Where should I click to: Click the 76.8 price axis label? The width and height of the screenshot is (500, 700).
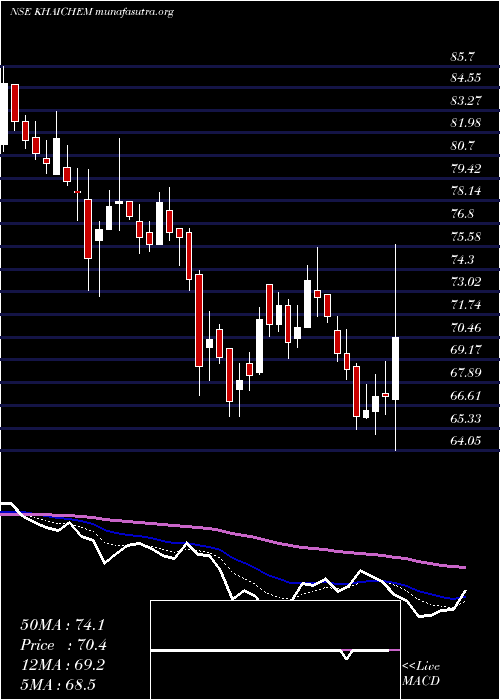coord(462,214)
